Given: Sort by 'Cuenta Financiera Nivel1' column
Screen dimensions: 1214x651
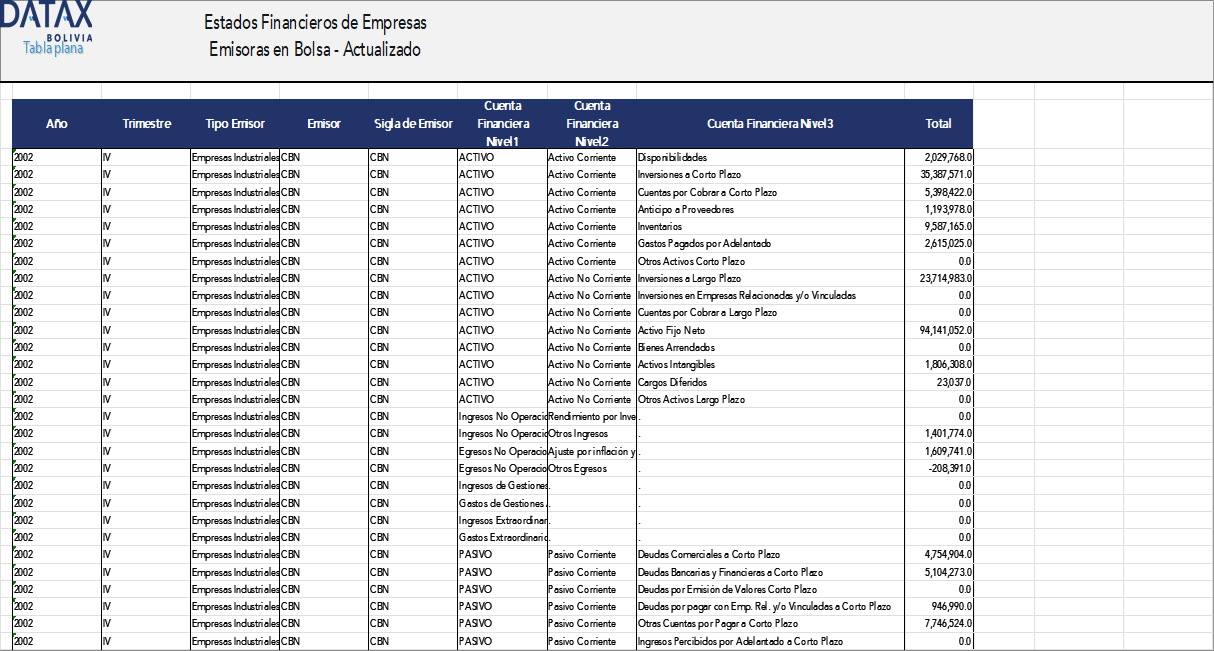Looking at the screenshot, I should [x=503, y=123].
